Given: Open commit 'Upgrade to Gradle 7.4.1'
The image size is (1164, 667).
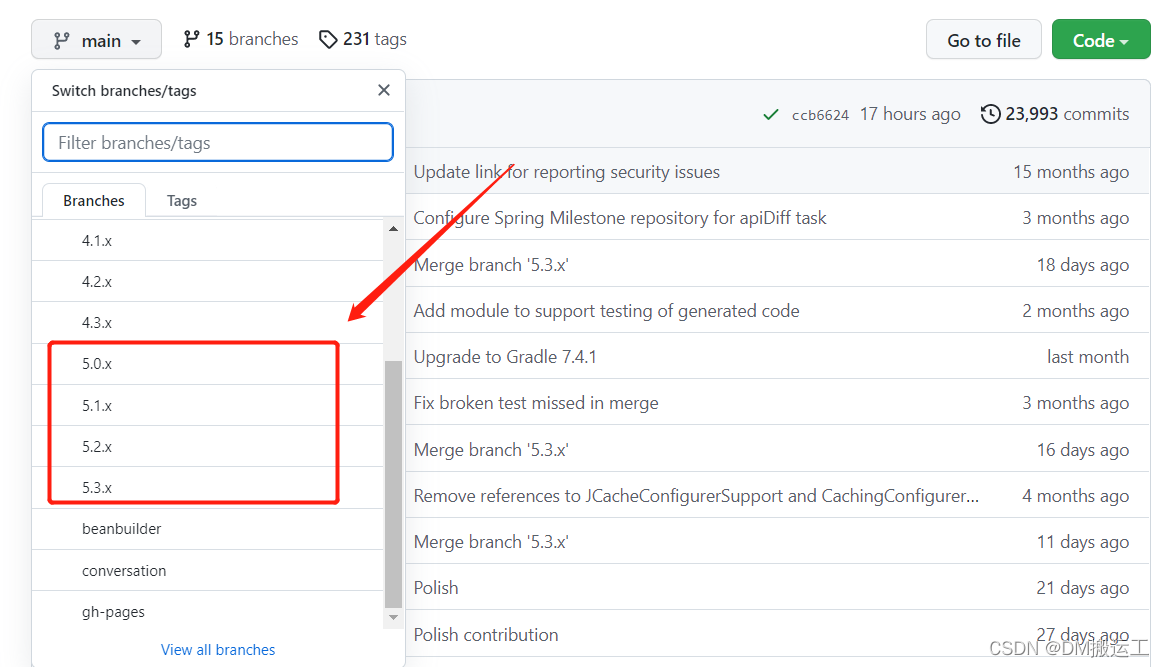Looking at the screenshot, I should click(x=505, y=356).
